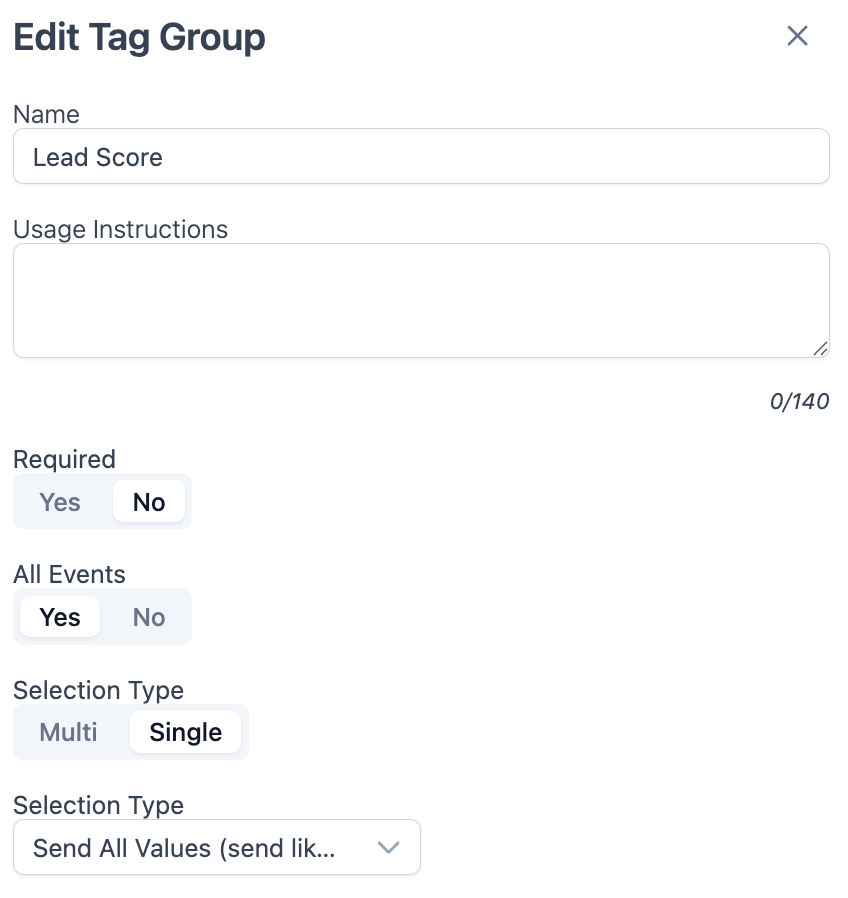Focus the Usage Instructions text area
This screenshot has height=898, width=848.
point(421,300)
